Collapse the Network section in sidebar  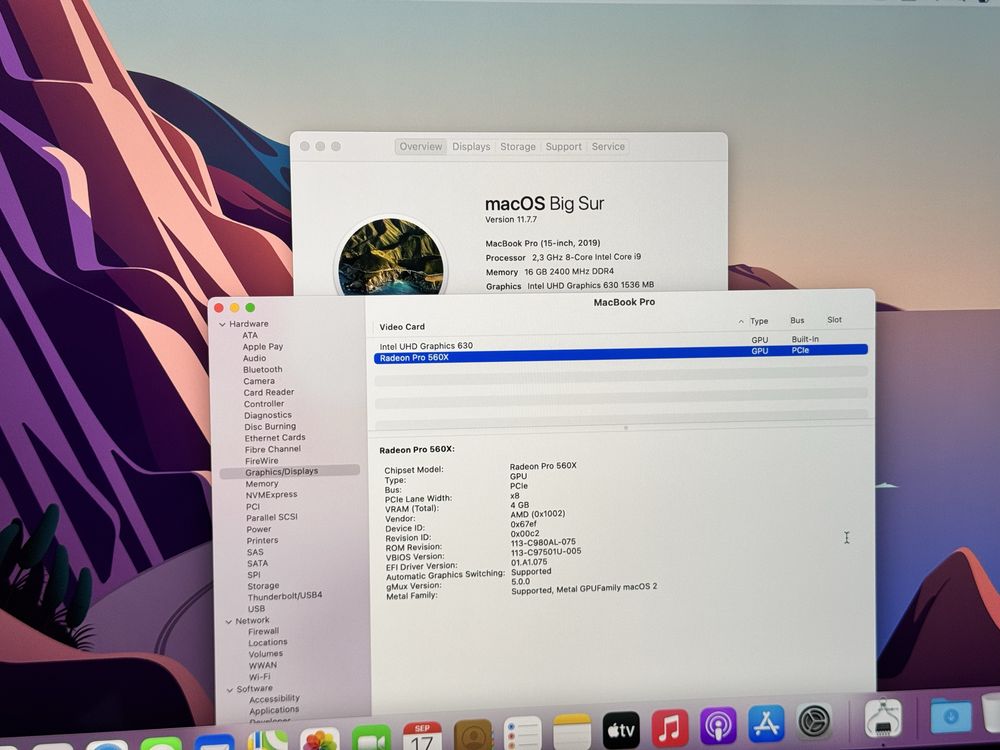click(x=229, y=621)
